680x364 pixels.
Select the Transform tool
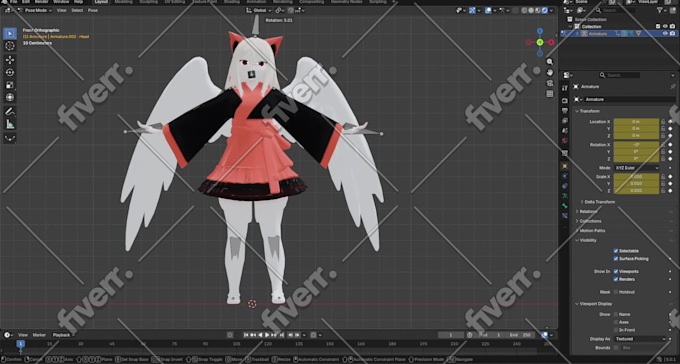(10, 98)
